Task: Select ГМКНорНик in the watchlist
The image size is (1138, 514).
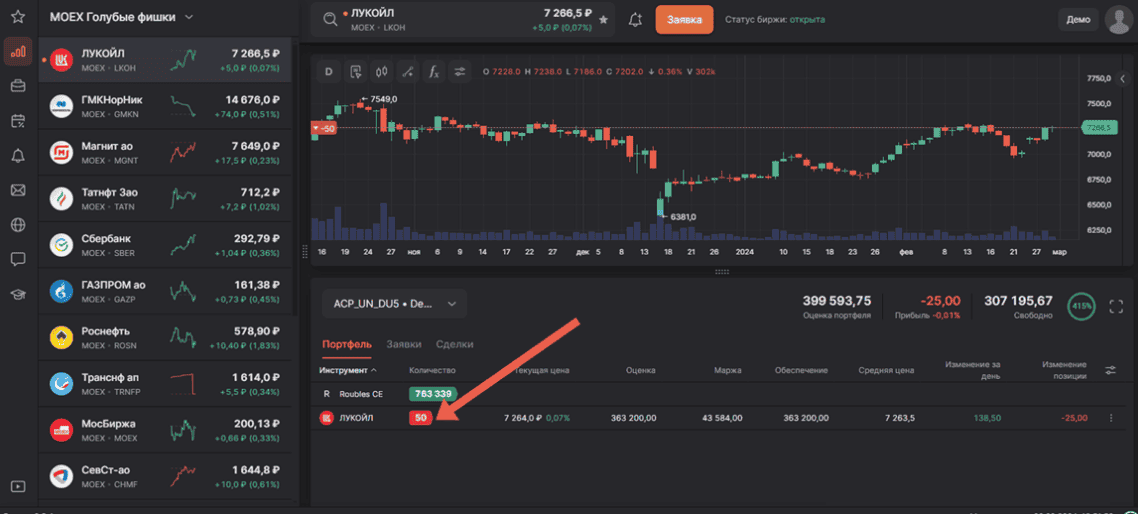Action: click(x=165, y=105)
